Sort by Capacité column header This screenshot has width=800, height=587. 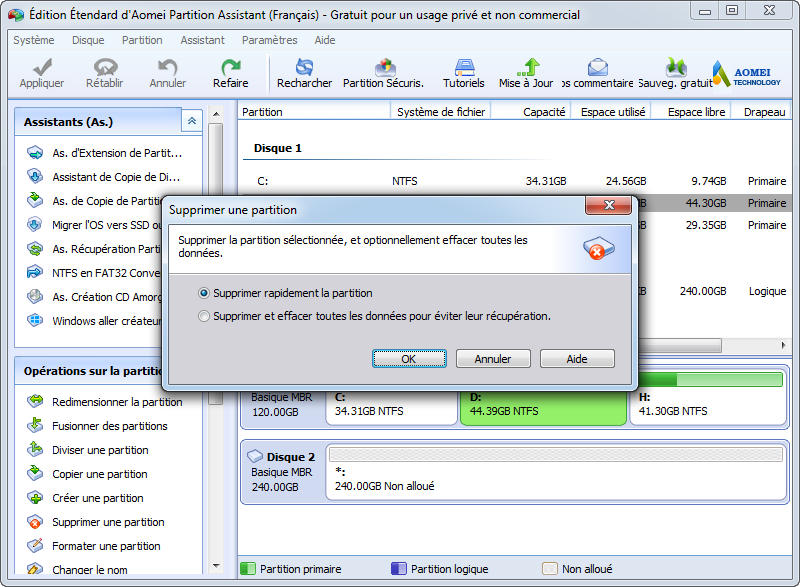[x=530, y=112]
